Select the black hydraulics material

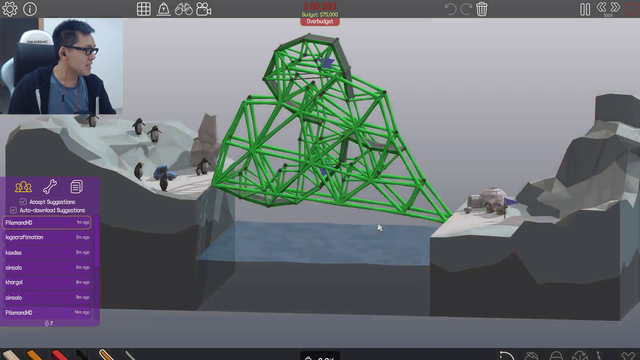pos(82,355)
